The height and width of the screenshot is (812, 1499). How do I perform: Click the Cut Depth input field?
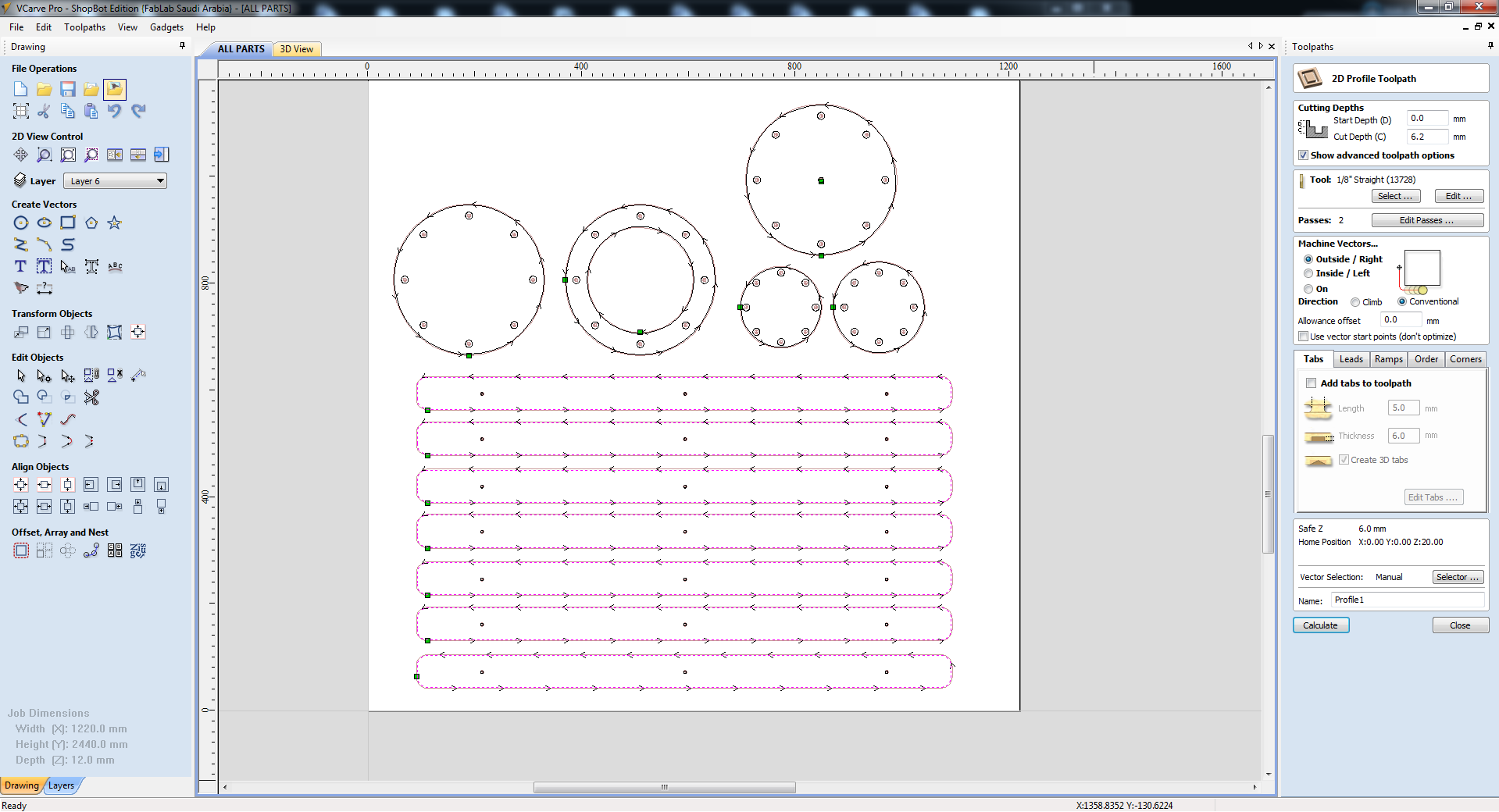(x=1427, y=137)
